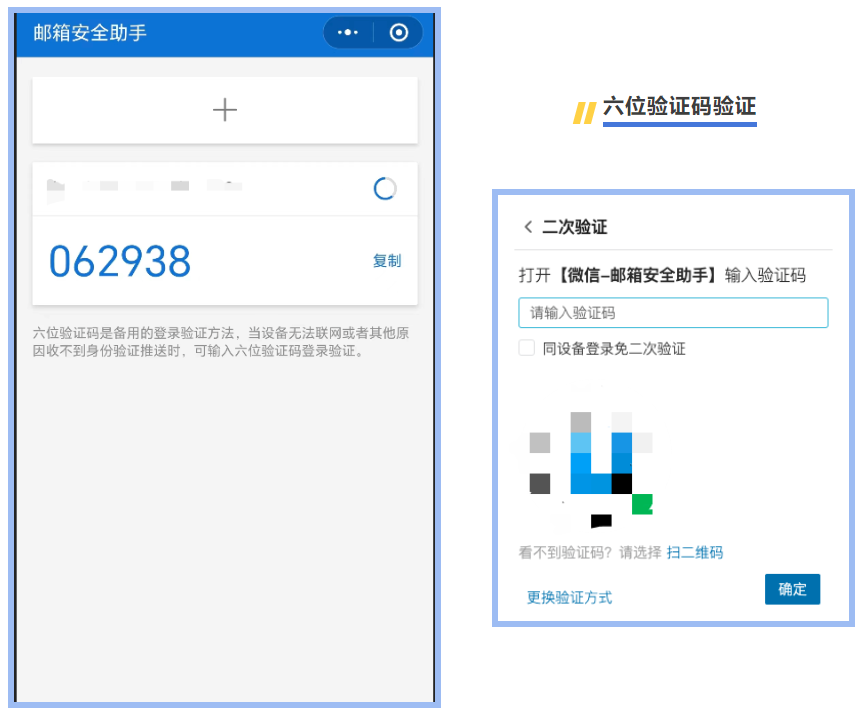Click the 六位验证码验证 heading
This screenshot has height=713, width=863.
[679, 108]
